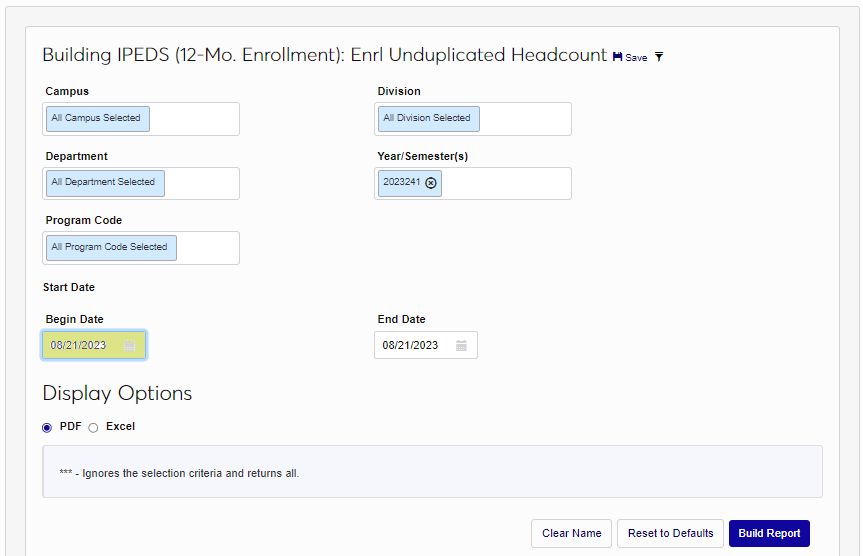Click the report title heading text
This screenshot has width=863, height=556.
click(325, 55)
